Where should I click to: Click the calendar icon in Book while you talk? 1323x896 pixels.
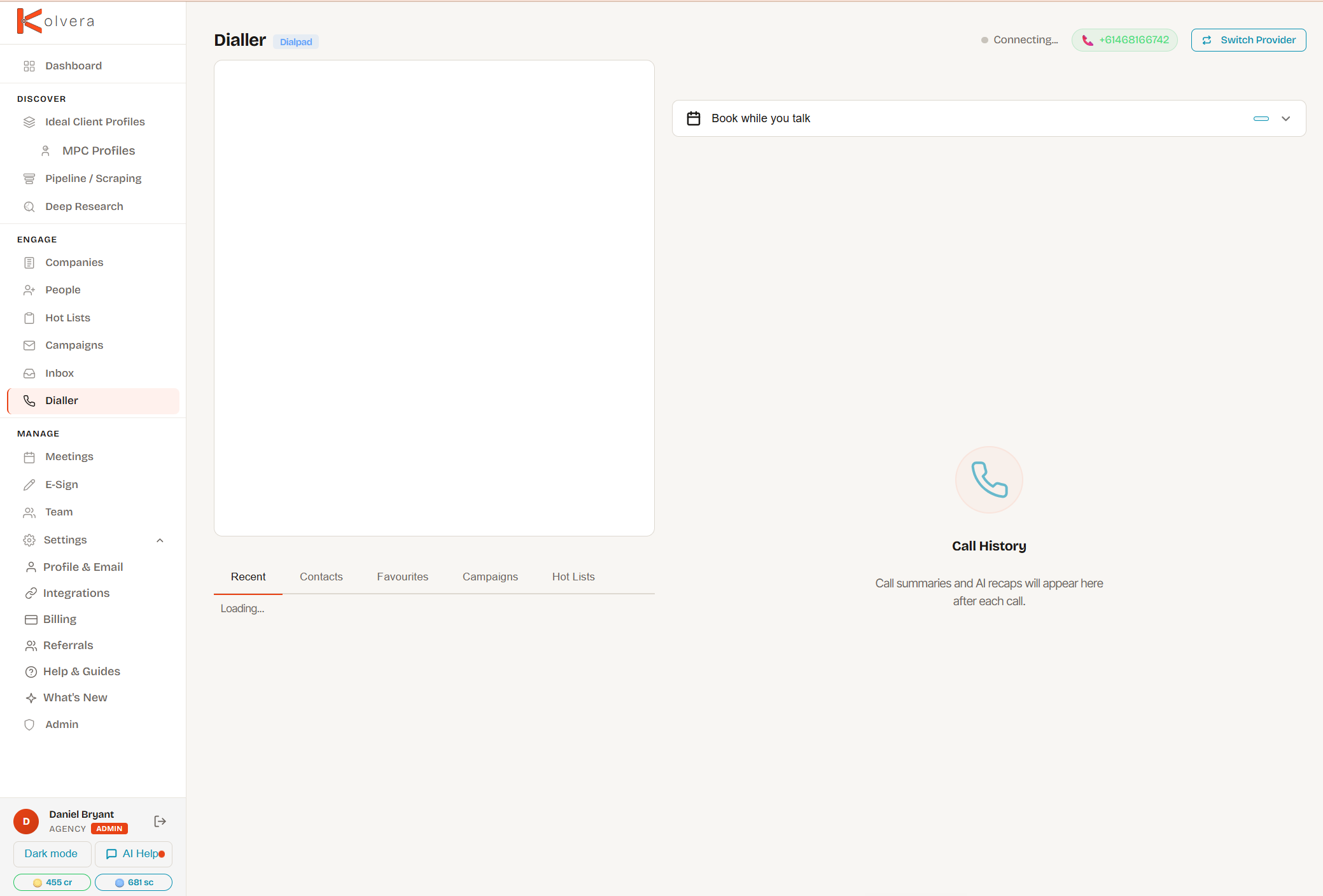(x=694, y=118)
